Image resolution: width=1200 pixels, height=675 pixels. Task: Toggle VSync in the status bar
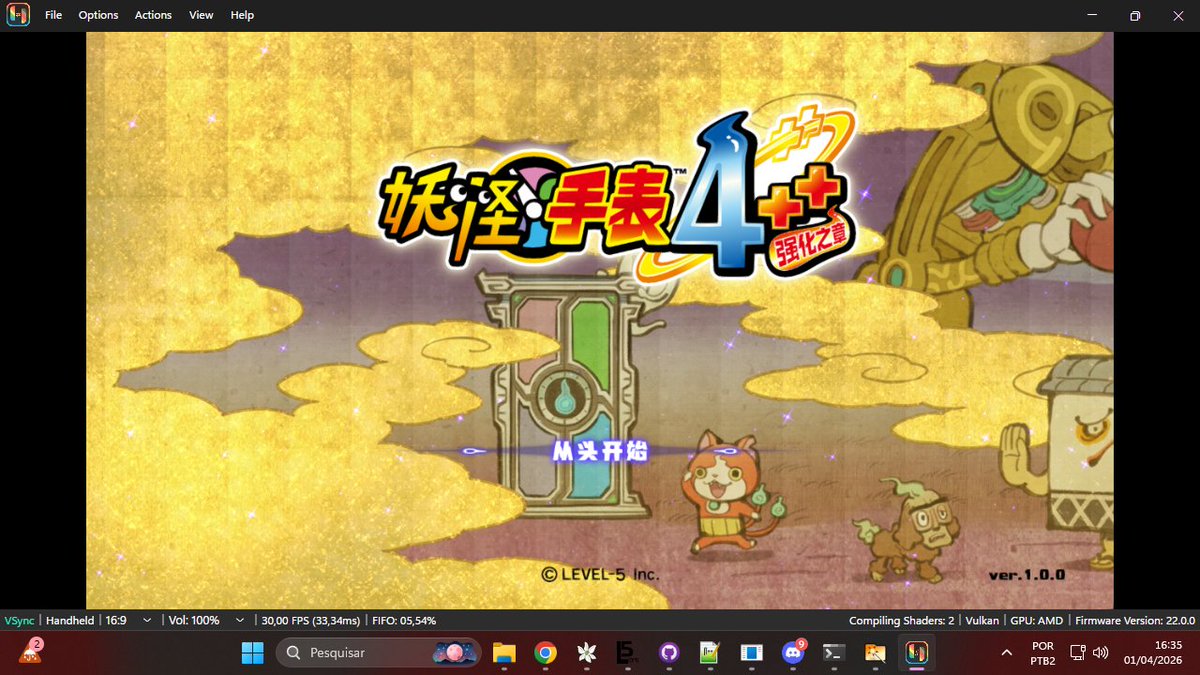tap(18, 620)
